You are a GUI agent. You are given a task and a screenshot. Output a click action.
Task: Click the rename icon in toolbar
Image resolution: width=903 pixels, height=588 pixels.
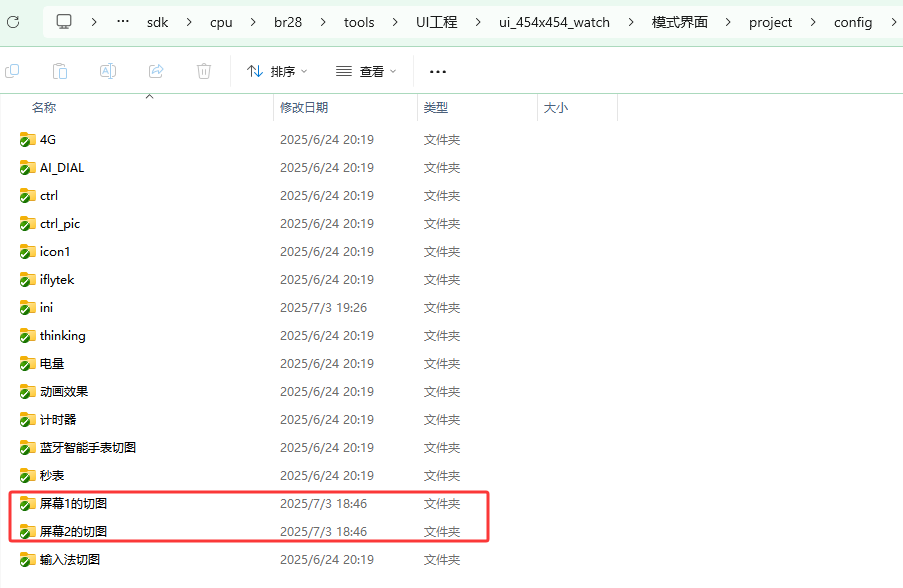coord(108,71)
